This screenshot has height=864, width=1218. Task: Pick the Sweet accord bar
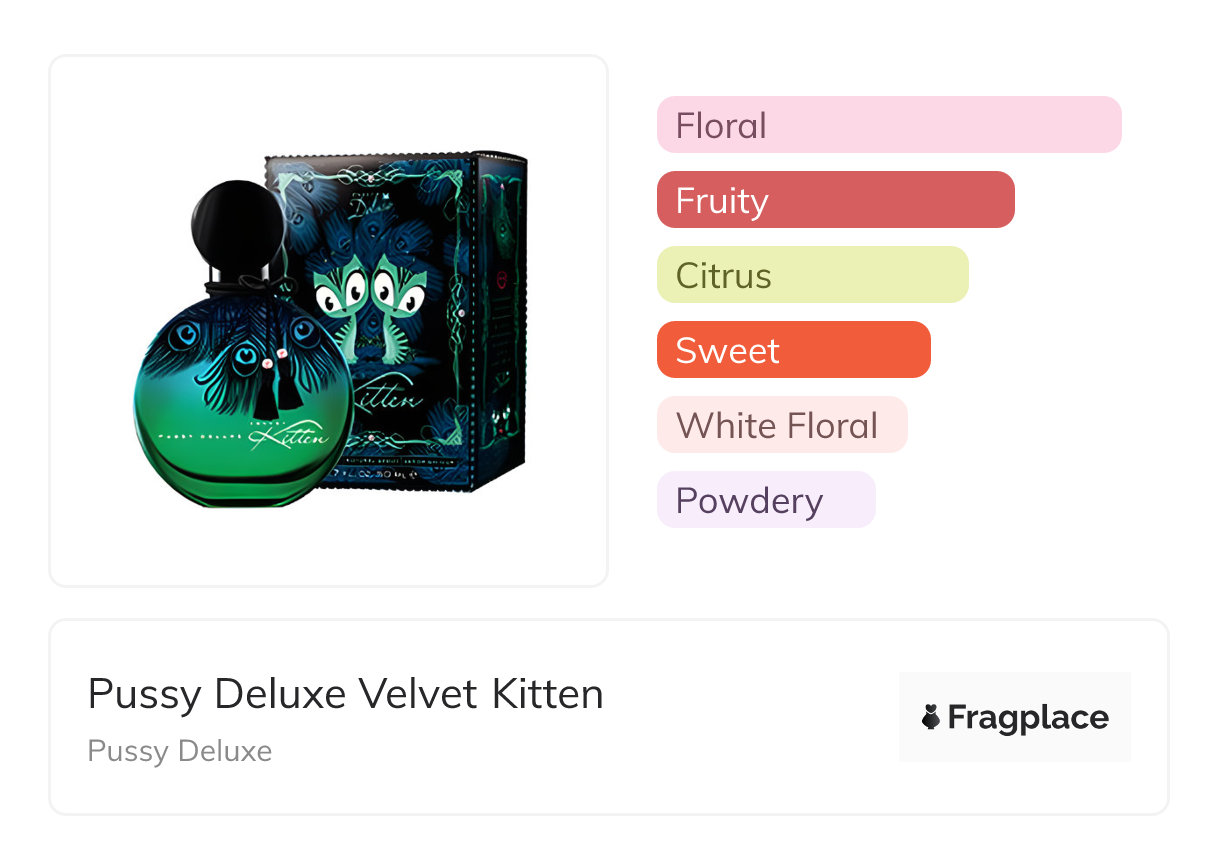pos(793,350)
